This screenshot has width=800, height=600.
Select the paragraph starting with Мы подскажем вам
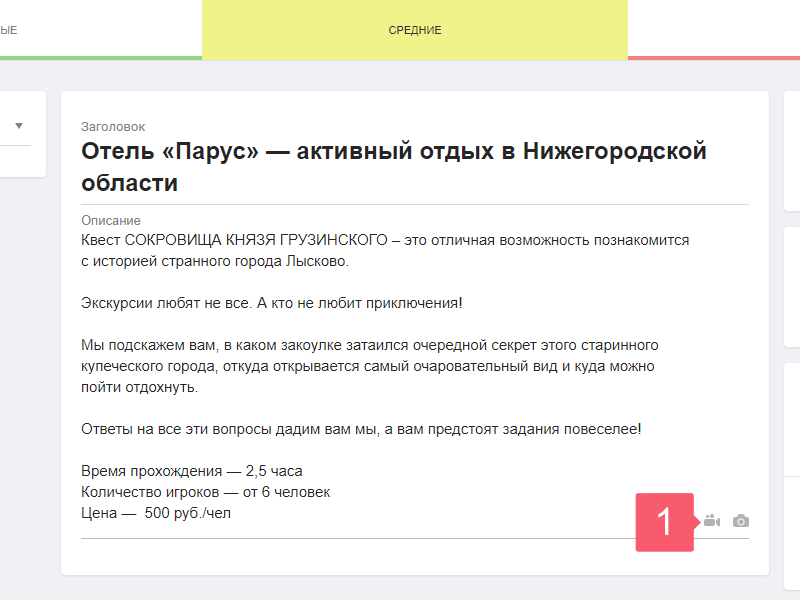370,366
